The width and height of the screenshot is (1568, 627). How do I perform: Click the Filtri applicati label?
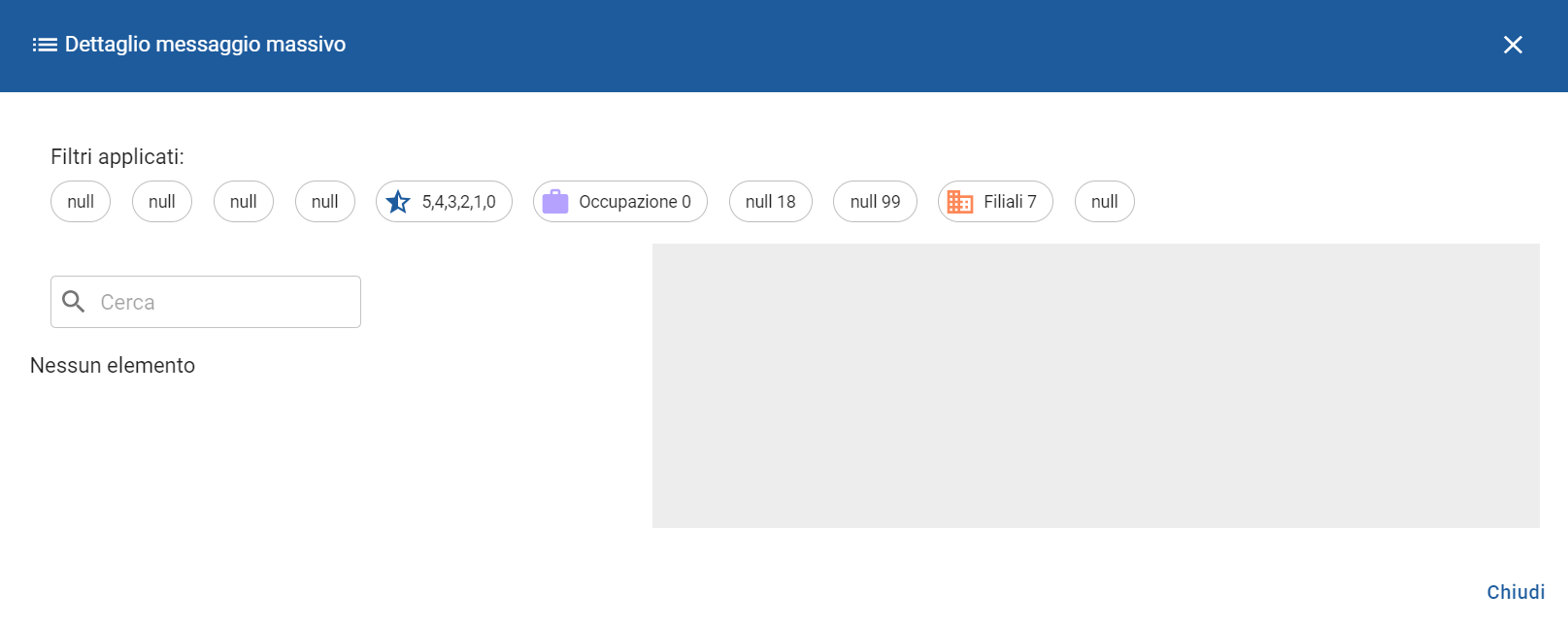click(x=117, y=157)
